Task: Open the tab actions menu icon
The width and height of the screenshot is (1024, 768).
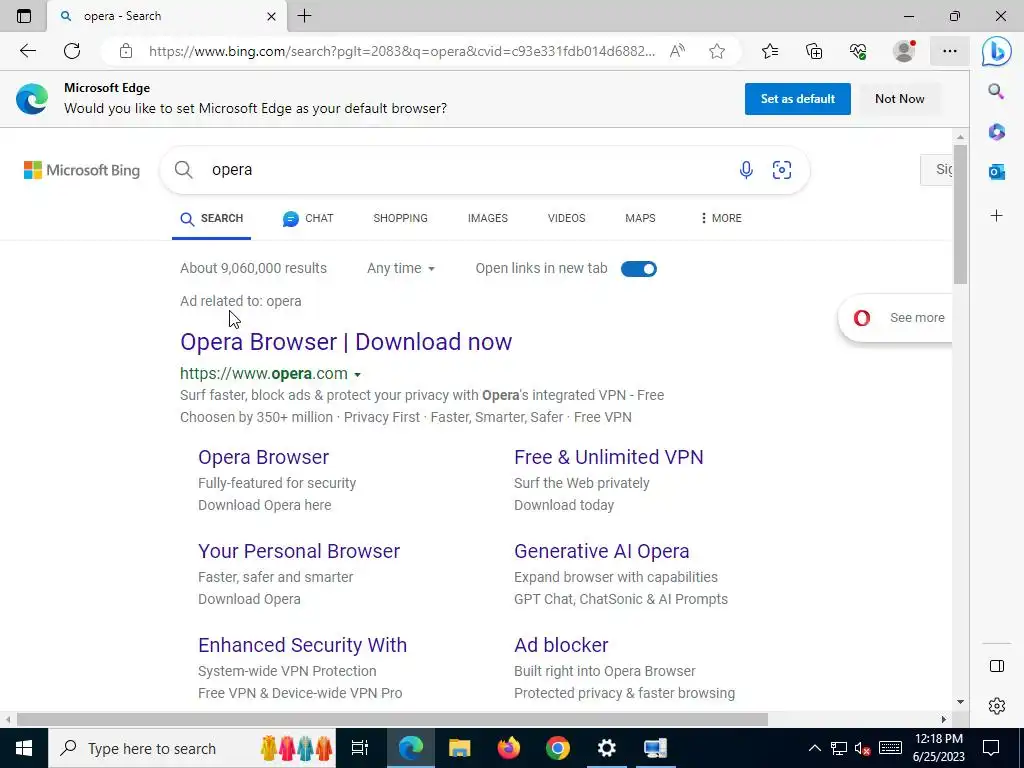Action: (24, 16)
